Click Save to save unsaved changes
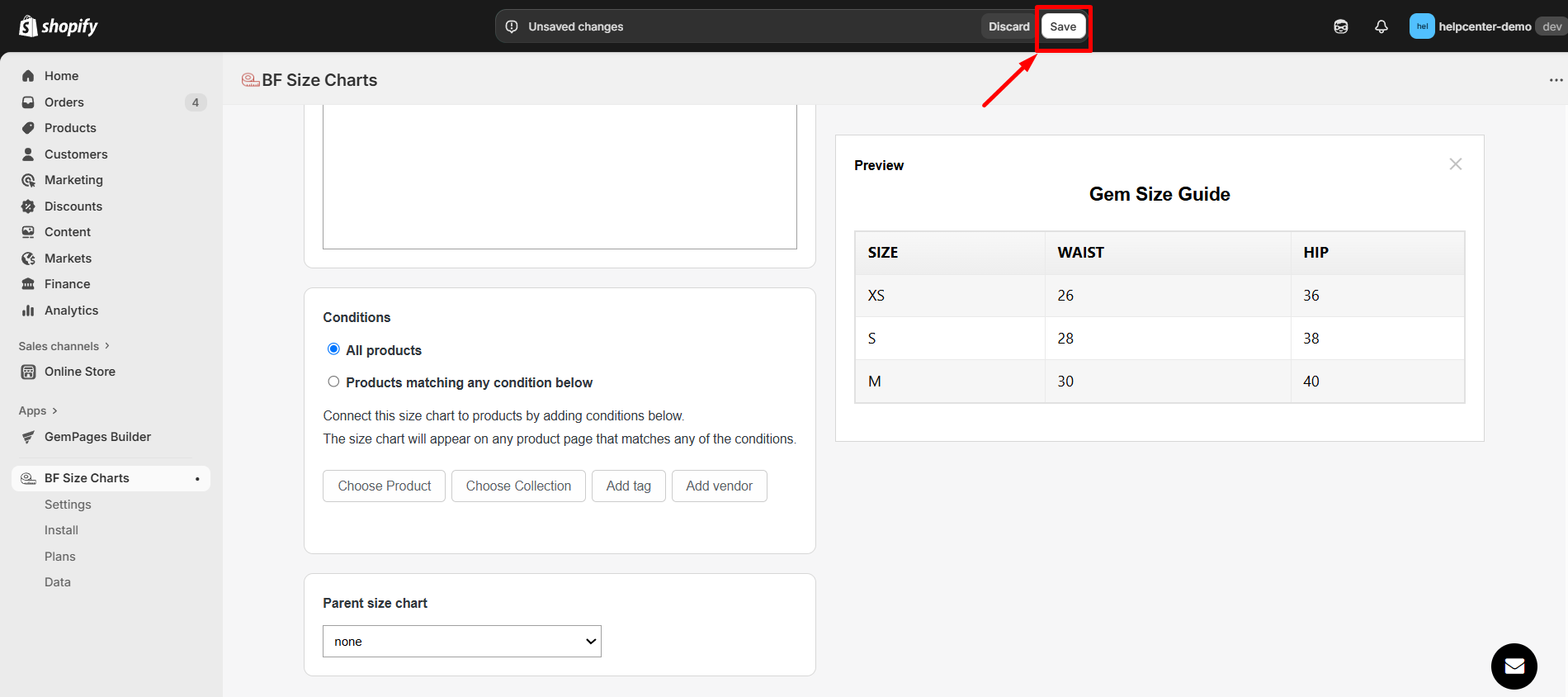Viewport: 1568px width, 697px height. coord(1062,26)
